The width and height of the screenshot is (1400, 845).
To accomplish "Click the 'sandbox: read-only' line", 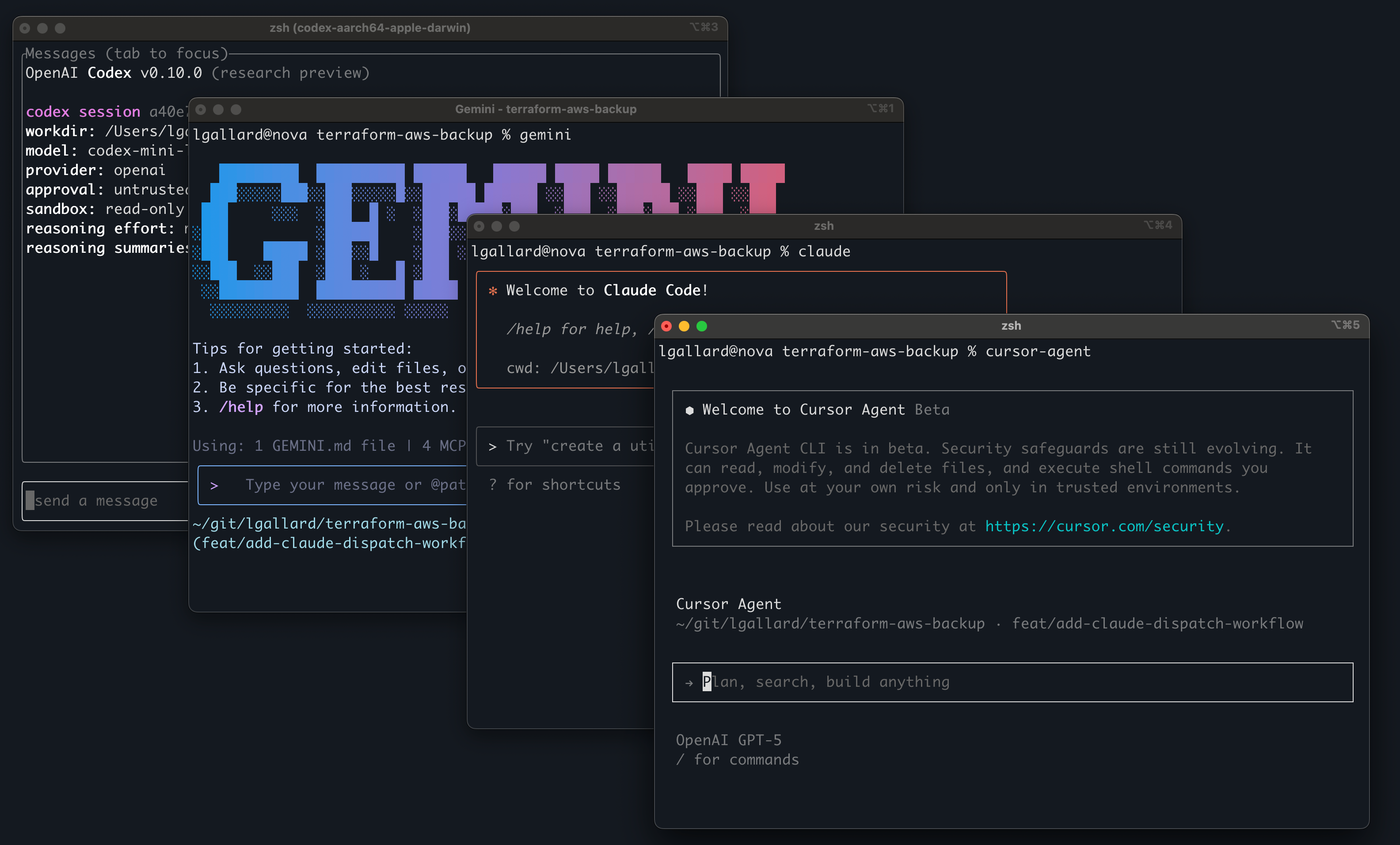I will (105, 209).
